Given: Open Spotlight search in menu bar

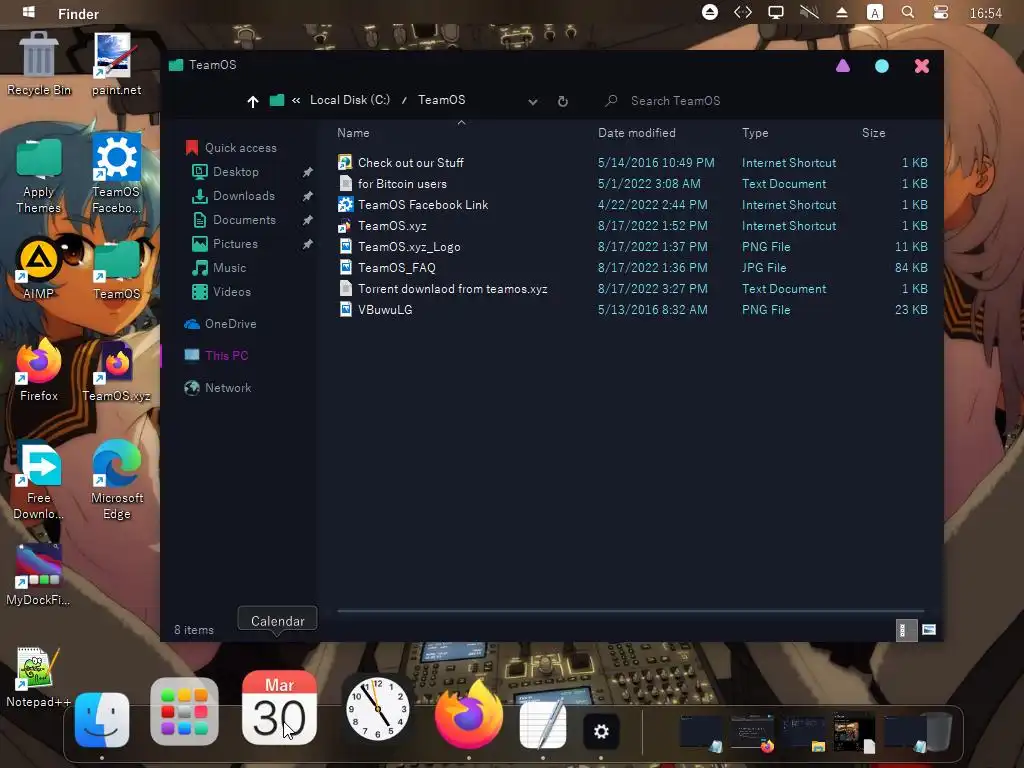Looking at the screenshot, I should [907, 12].
